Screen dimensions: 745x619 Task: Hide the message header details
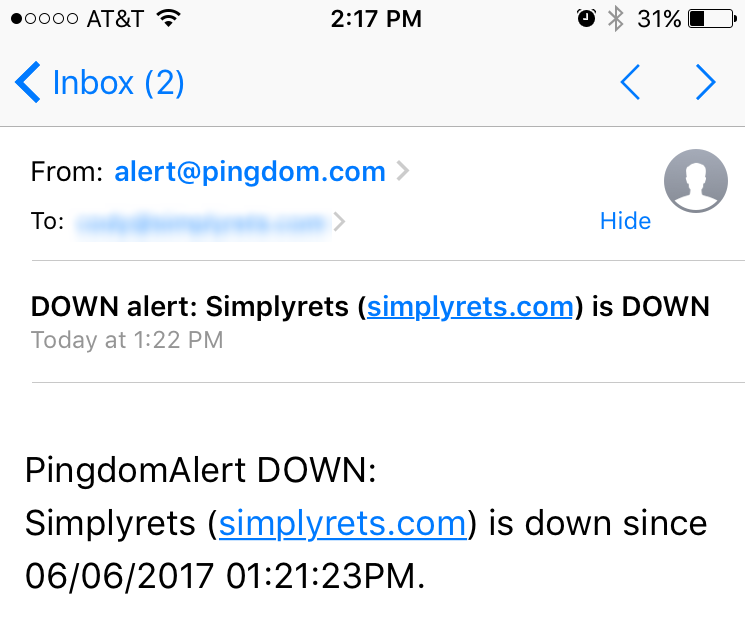(x=625, y=221)
